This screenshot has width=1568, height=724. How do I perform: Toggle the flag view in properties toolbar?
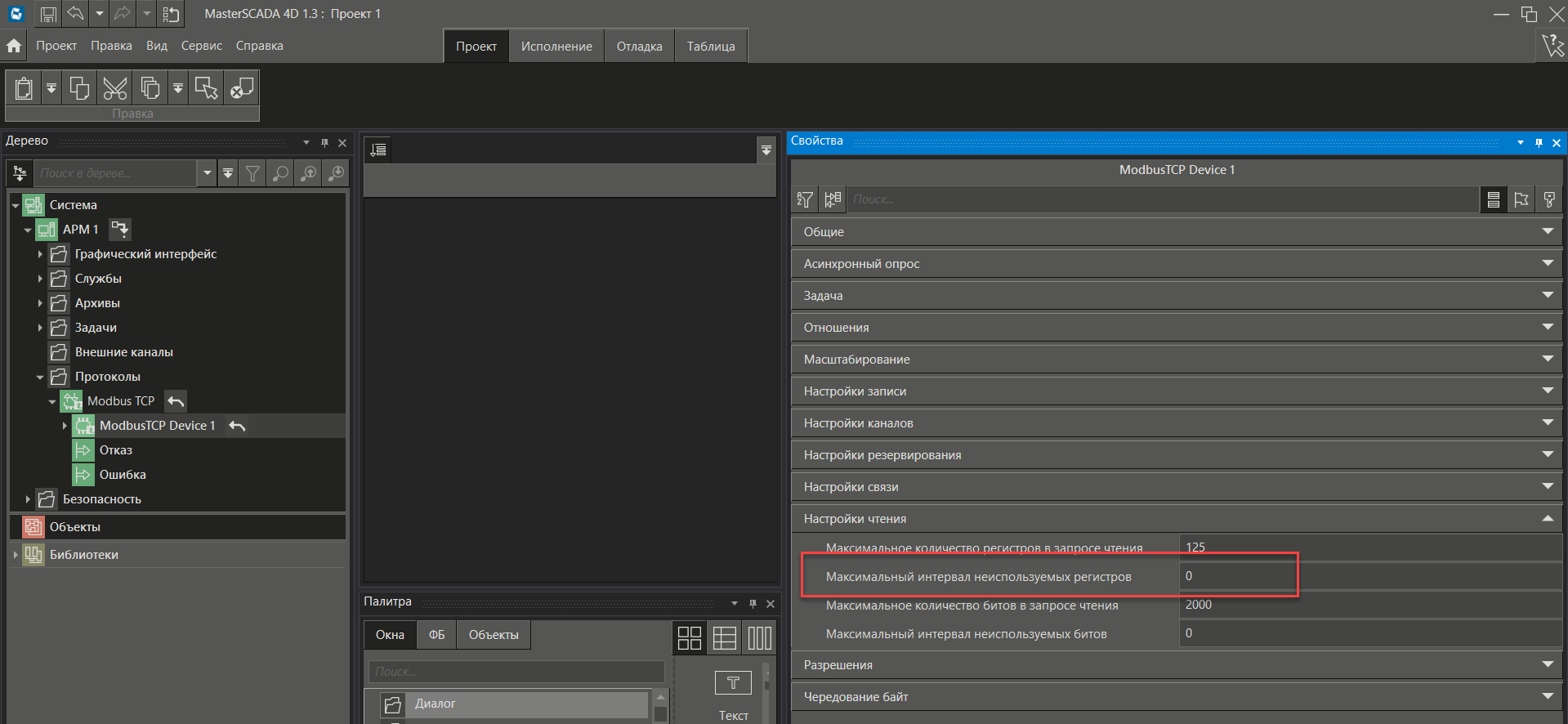[x=1521, y=199]
